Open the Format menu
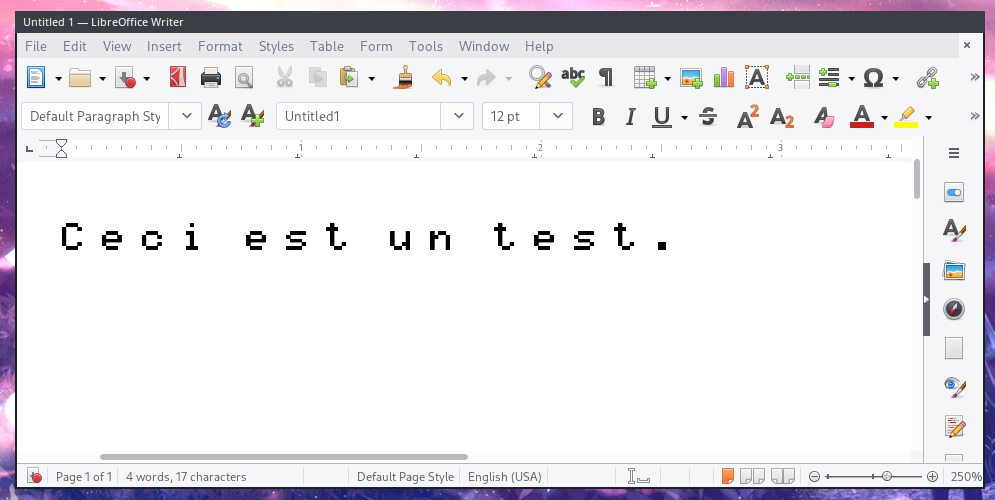Viewport: 995px width, 500px height. 220,46
